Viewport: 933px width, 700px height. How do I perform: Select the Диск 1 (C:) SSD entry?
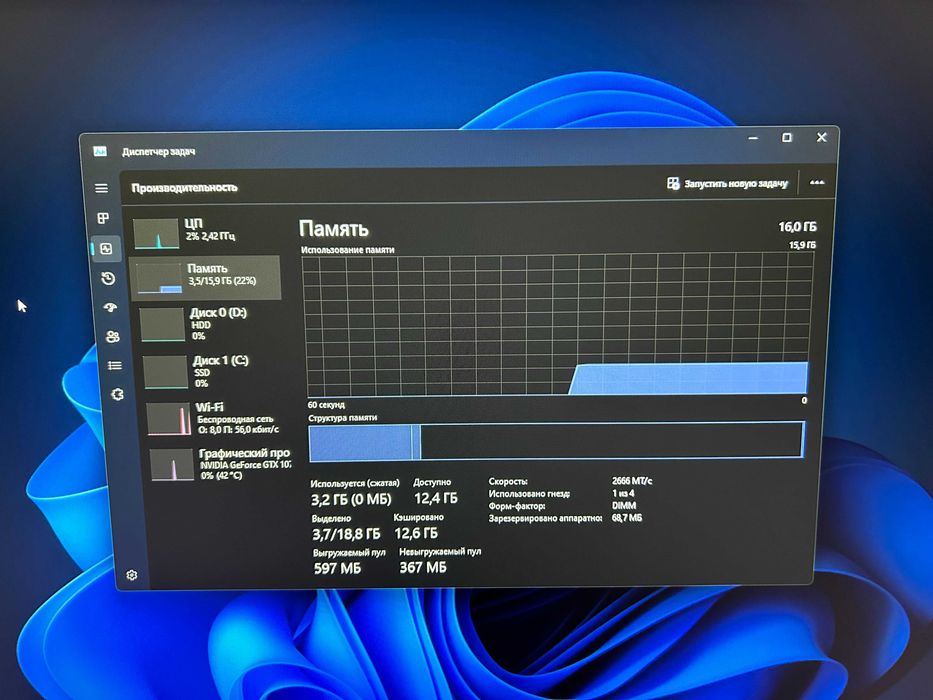click(214, 371)
